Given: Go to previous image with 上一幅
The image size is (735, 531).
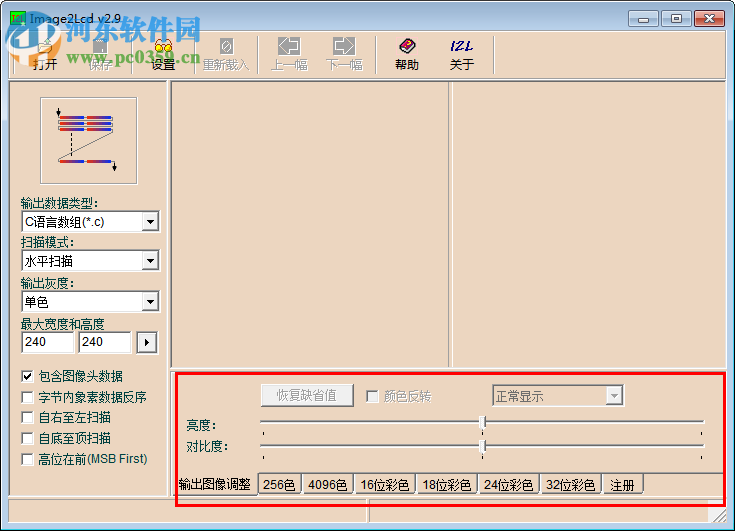Looking at the screenshot, I should (289, 54).
